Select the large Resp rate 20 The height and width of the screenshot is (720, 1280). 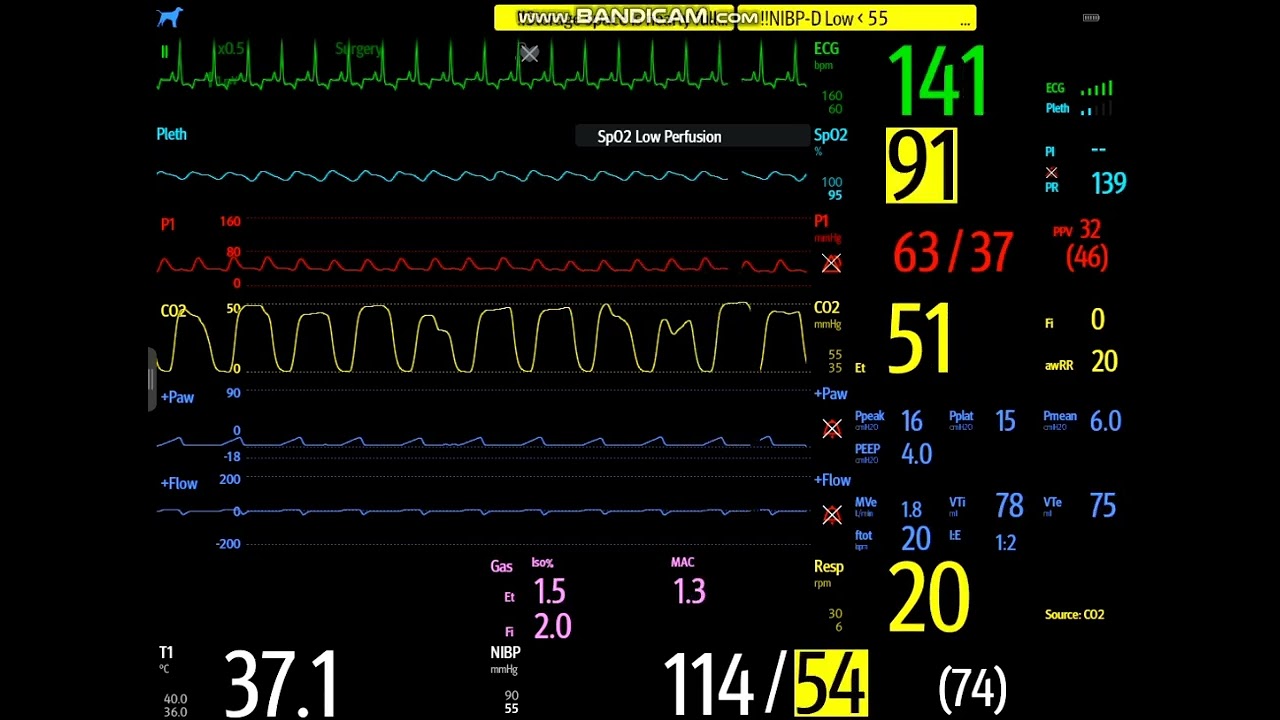(929, 598)
